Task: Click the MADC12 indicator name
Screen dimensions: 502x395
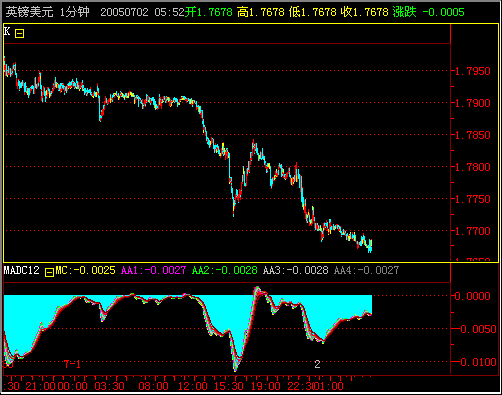Action: point(21,270)
